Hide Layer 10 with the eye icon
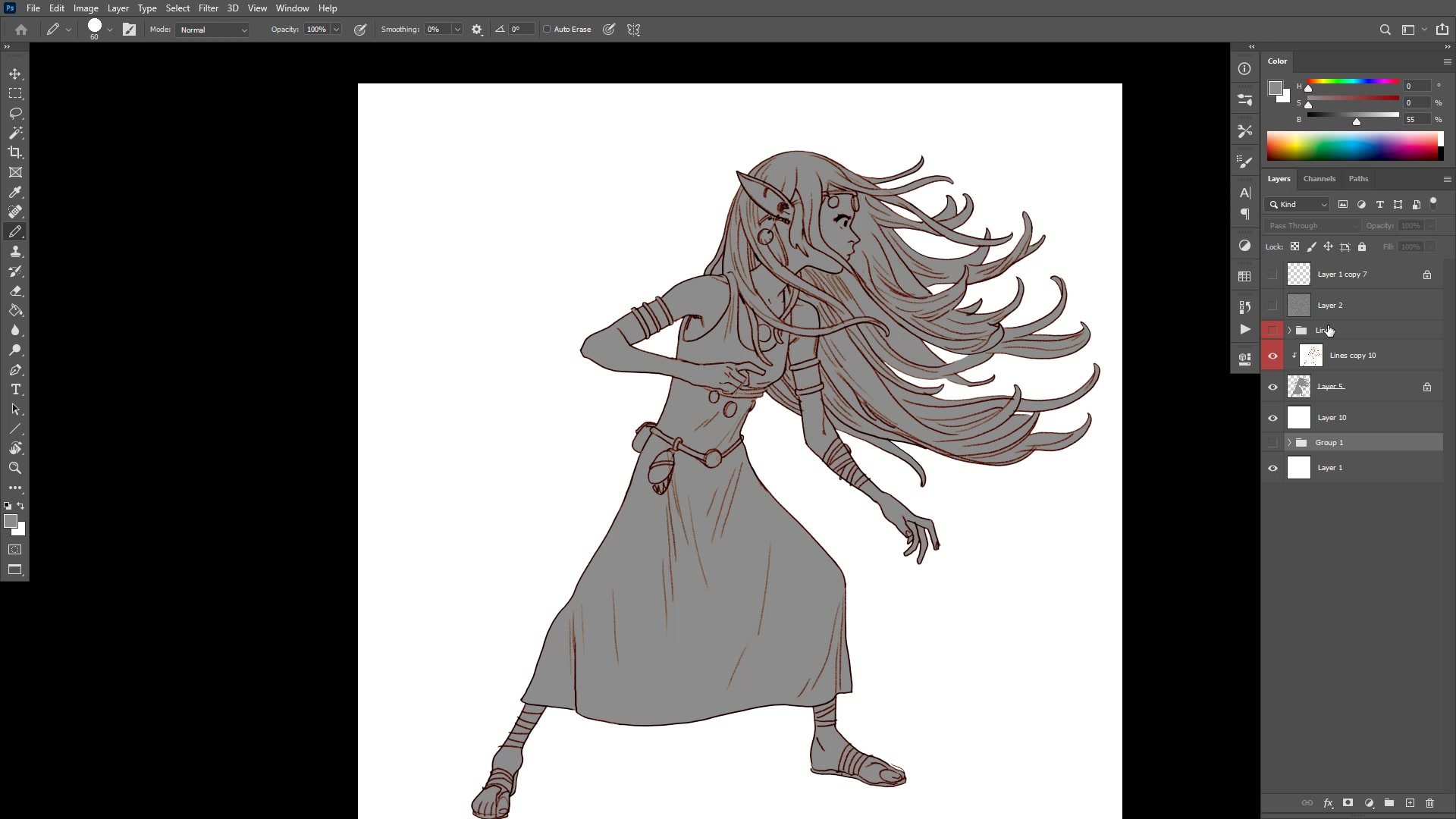This screenshot has width=1456, height=819. (x=1272, y=418)
